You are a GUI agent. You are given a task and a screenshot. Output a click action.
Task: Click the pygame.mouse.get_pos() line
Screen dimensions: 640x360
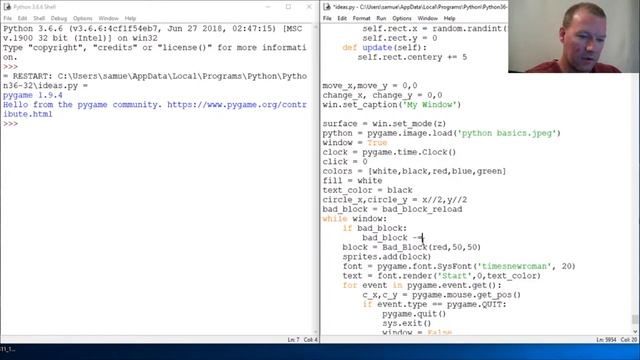point(442,295)
